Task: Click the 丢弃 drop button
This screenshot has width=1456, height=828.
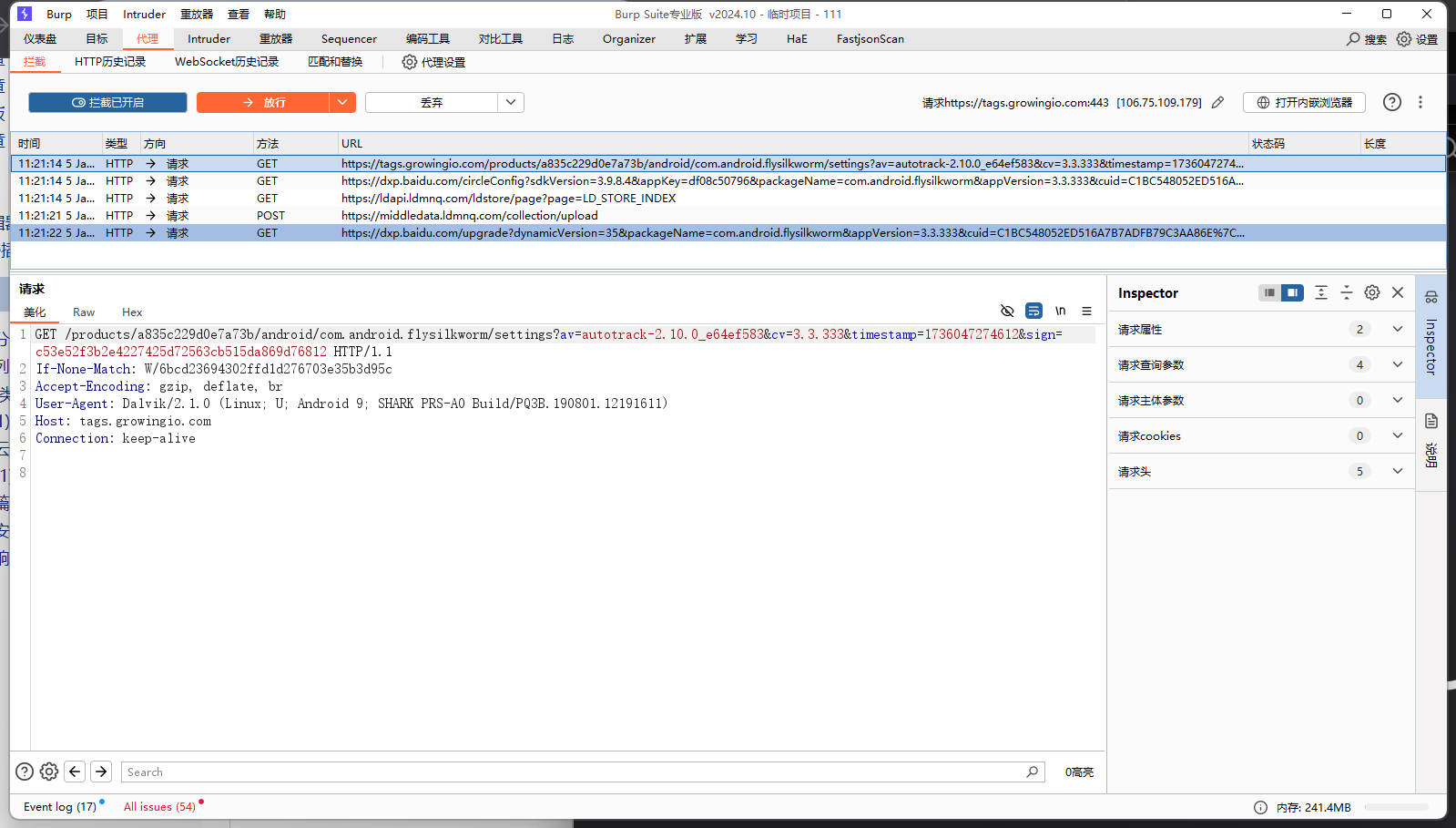Action: 432,102
